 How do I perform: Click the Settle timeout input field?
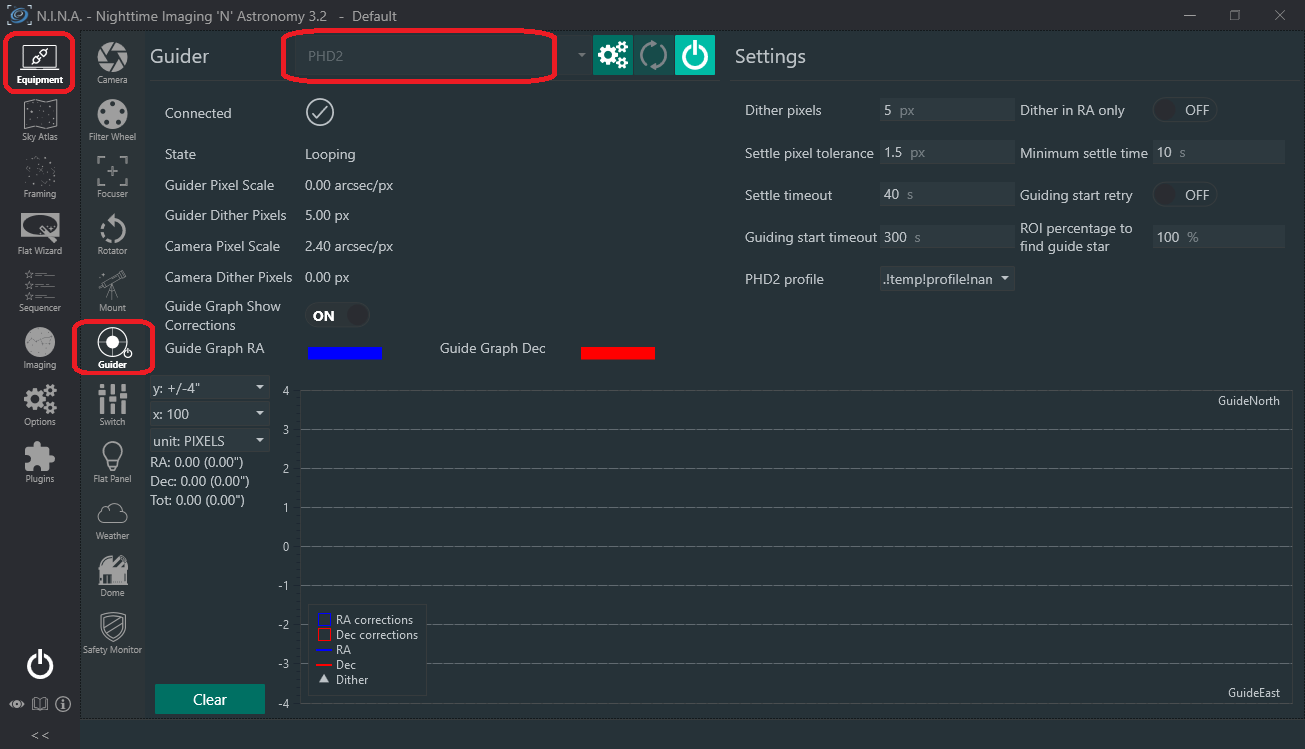click(945, 195)
